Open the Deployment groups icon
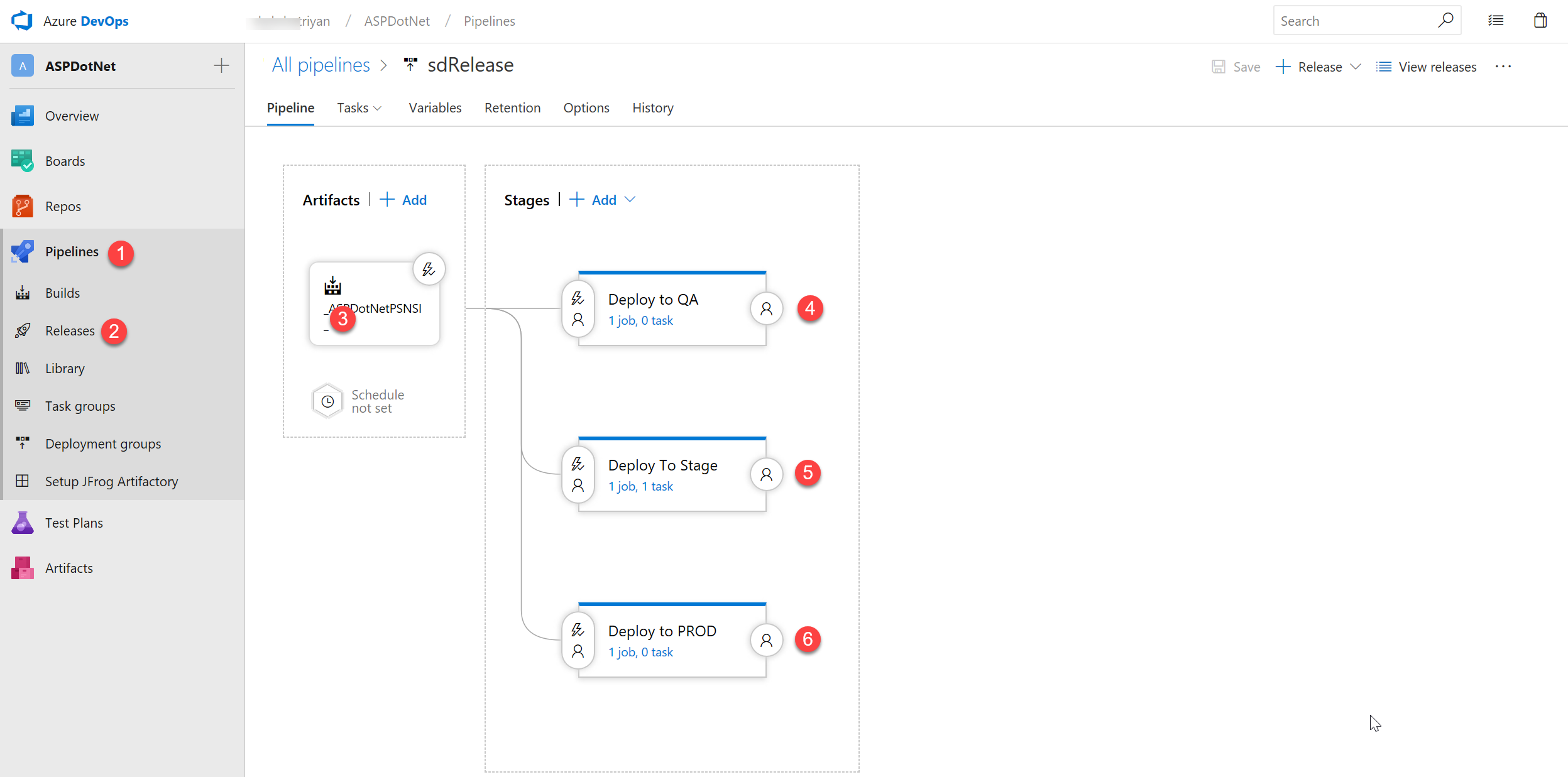 coord(23,443)
